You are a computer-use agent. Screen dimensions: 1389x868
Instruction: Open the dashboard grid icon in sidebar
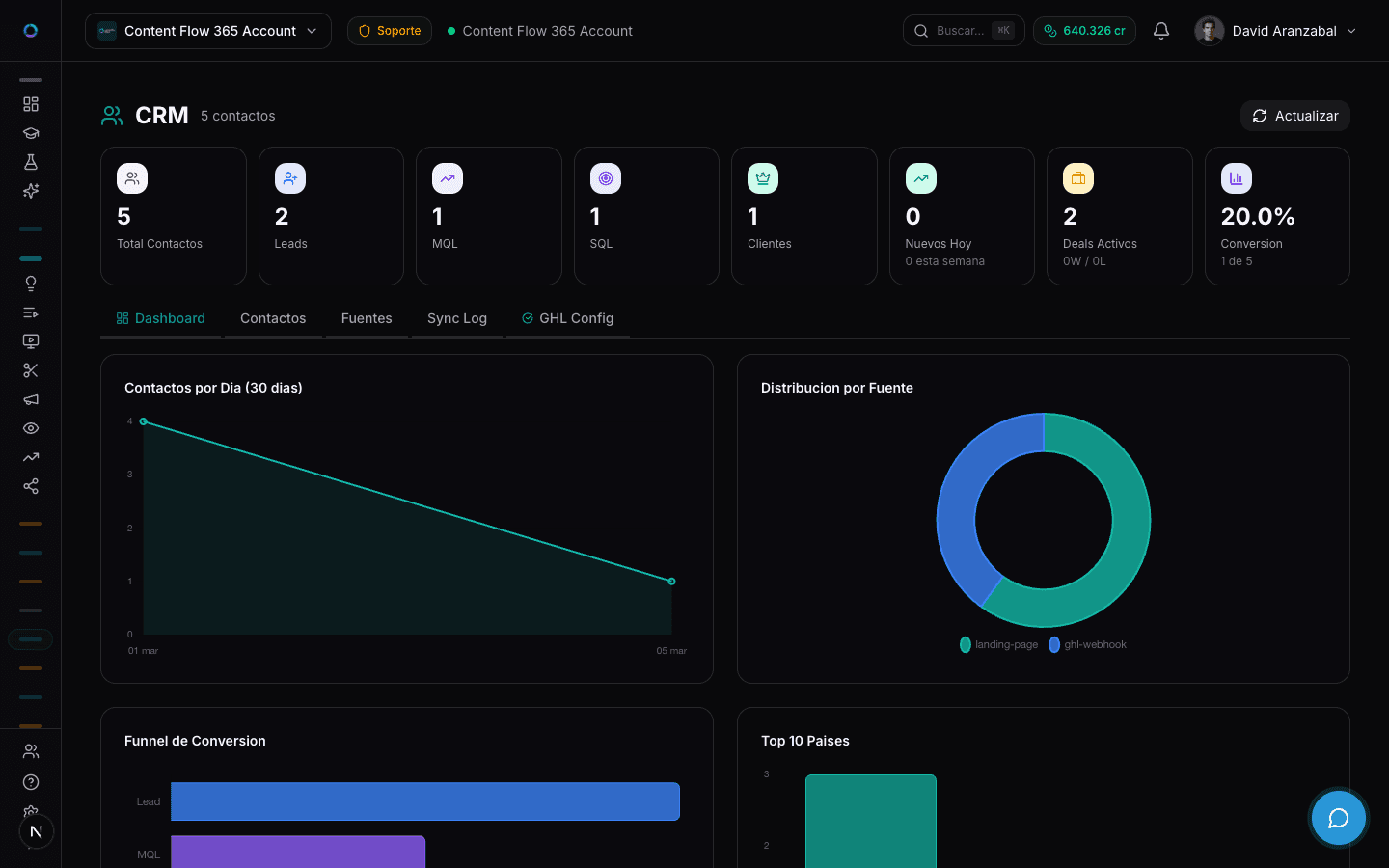(31, 104)
